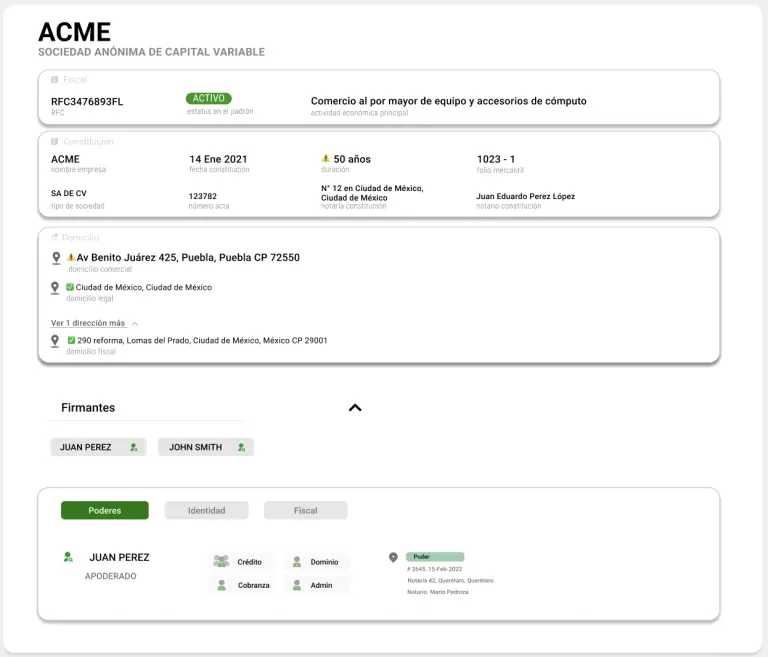
Task: Click the Fiscal section header icon
Action: pyautogui.click(x=55, y=80)
